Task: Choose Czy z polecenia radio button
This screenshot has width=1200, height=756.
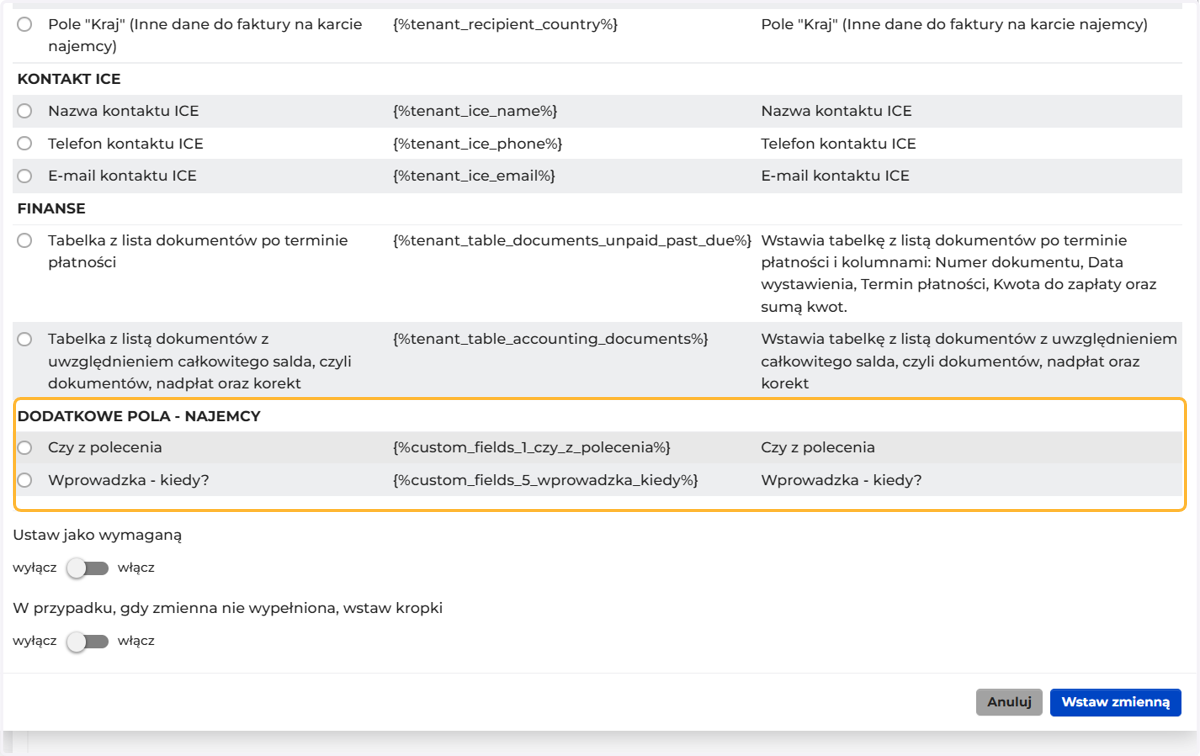Action: click(25, 447)
